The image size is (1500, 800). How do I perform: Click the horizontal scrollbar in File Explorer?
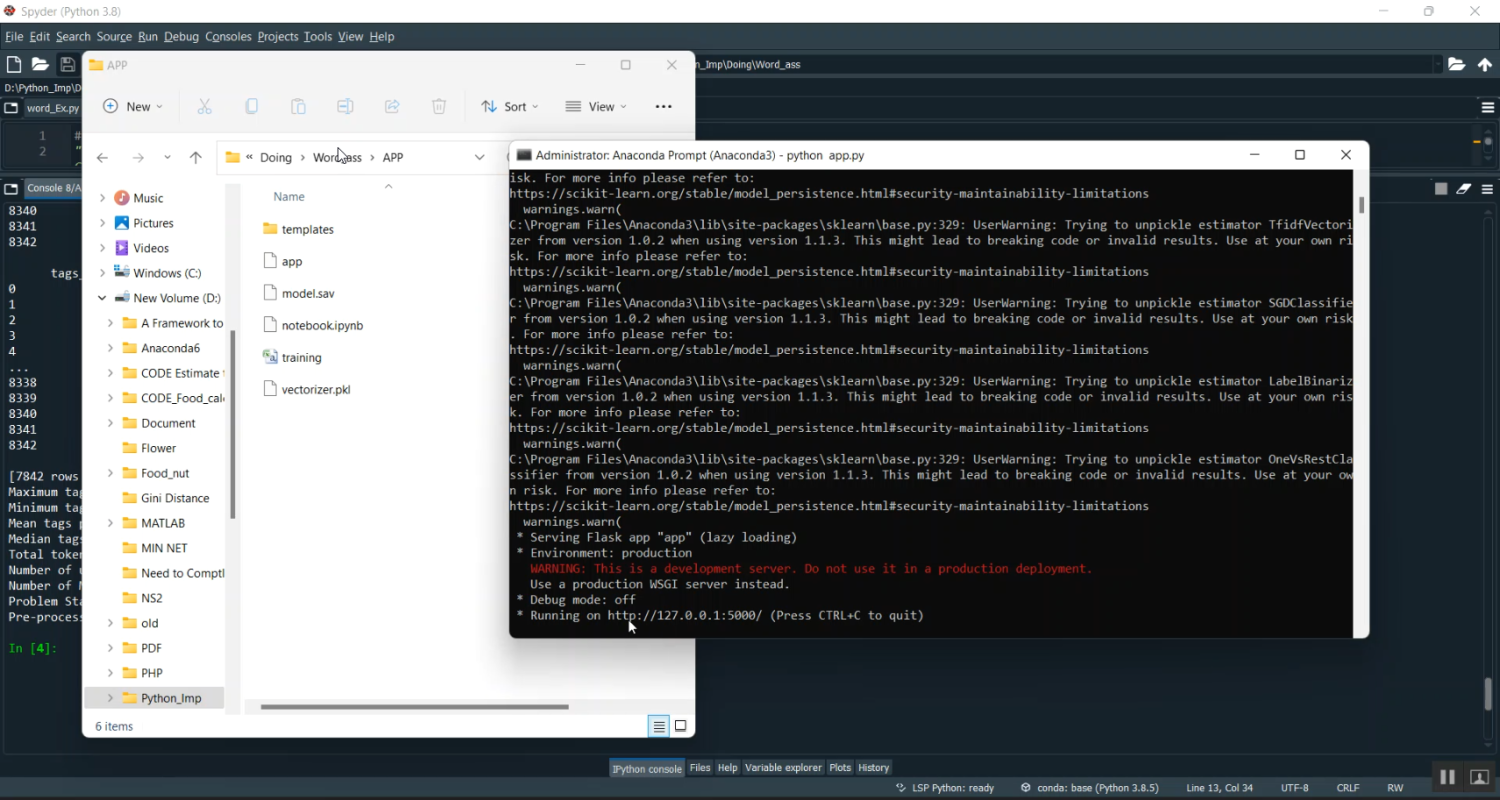pos(414,707)
